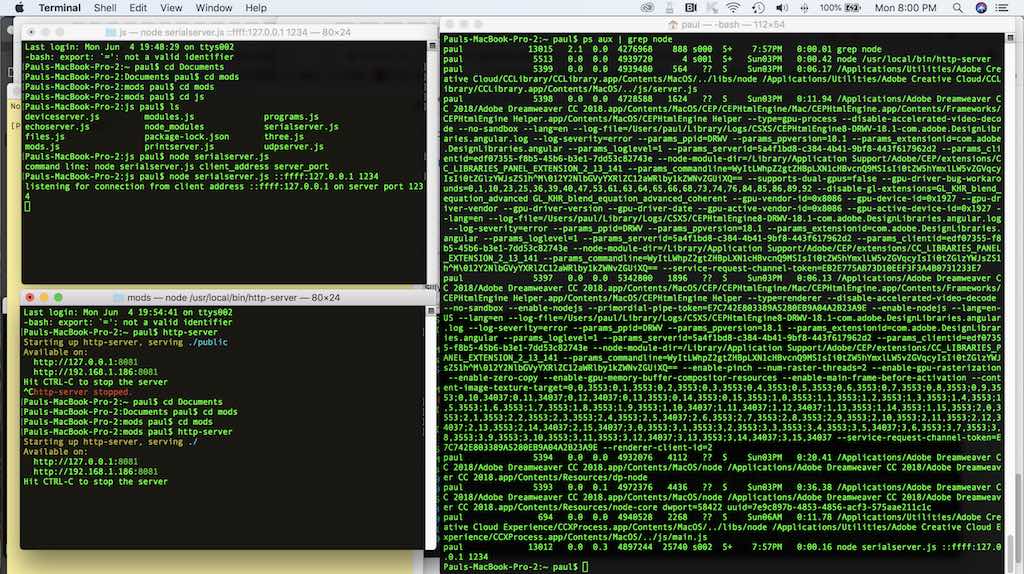
Task: Open the Edit menu
Action: tap(138, 8)
